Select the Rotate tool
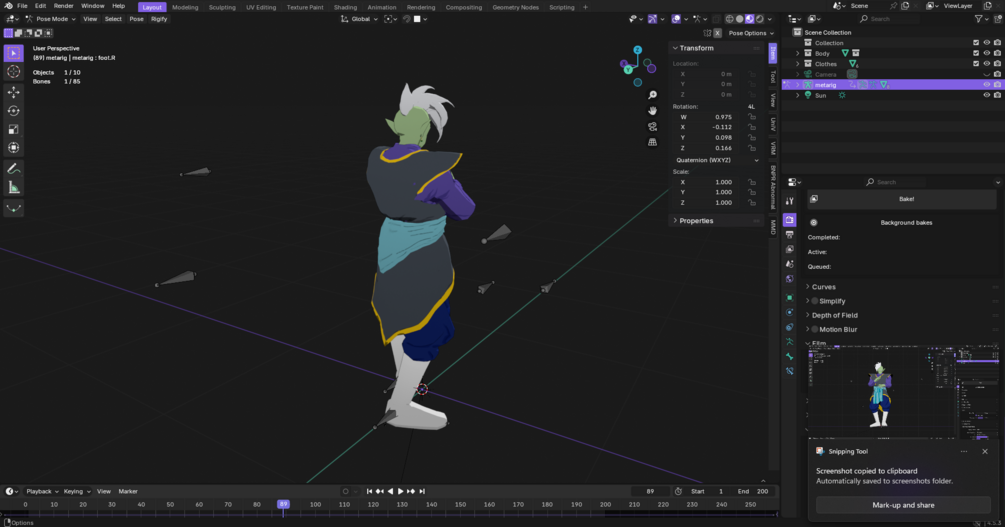The image size is (1005, 527). (13, 111)
